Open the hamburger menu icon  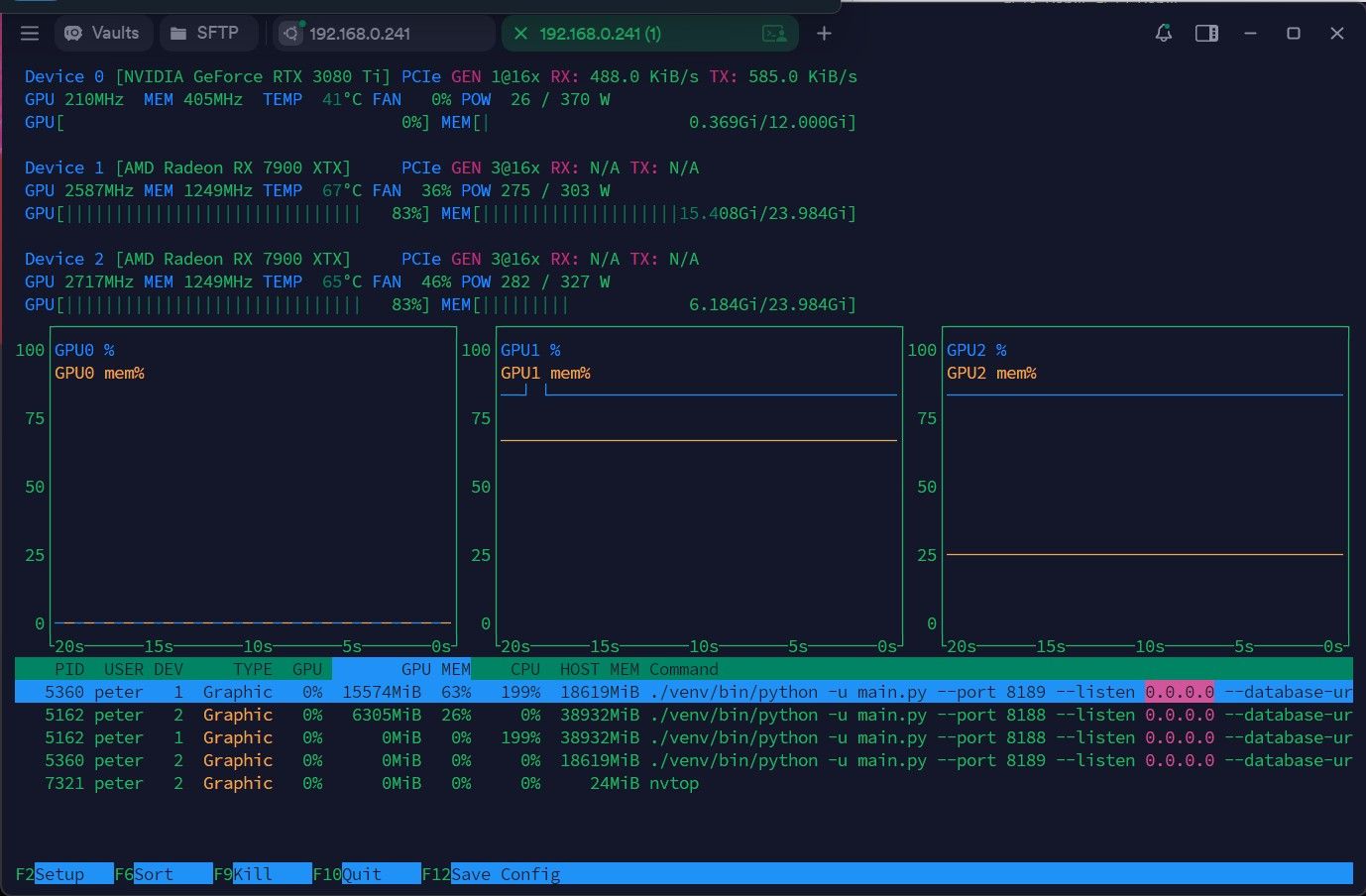click(x=30, y=34)
